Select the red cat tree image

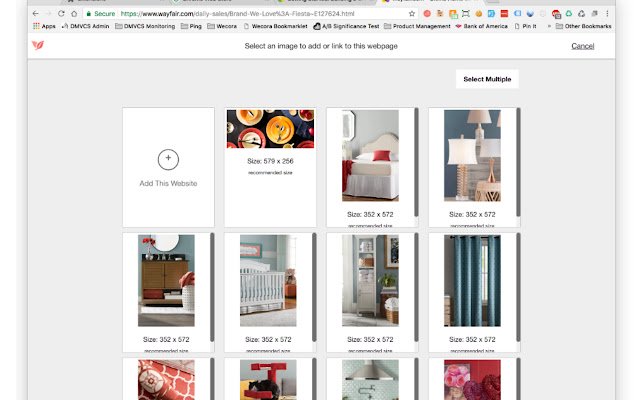[x=268, y=380]
